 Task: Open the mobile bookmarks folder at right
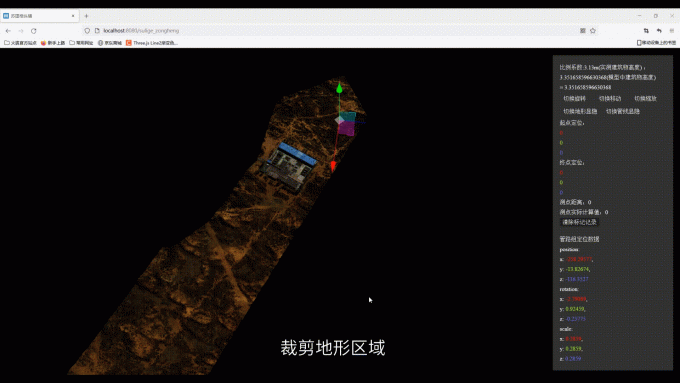(656, 43)
